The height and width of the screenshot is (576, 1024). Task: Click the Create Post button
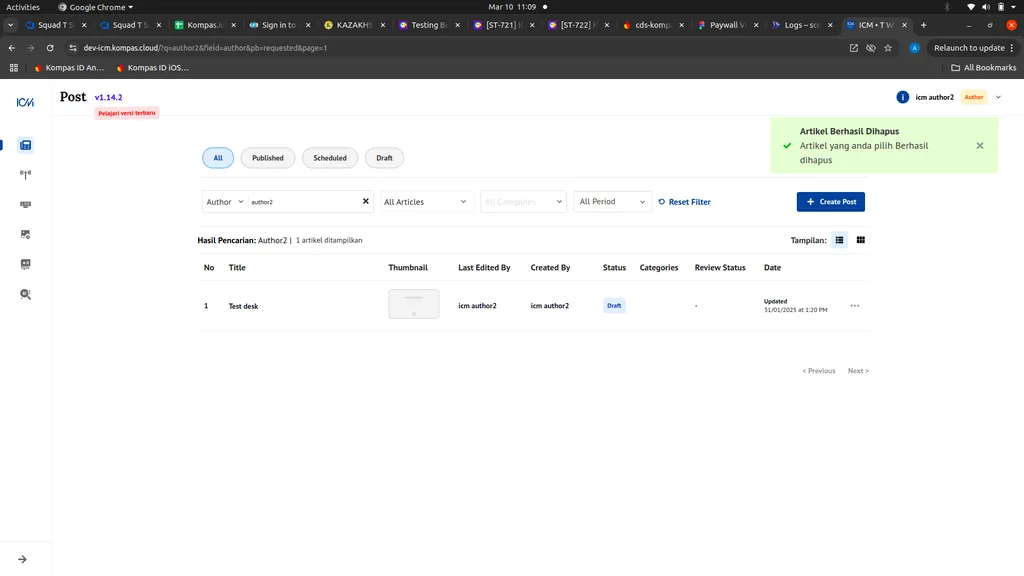831,202
